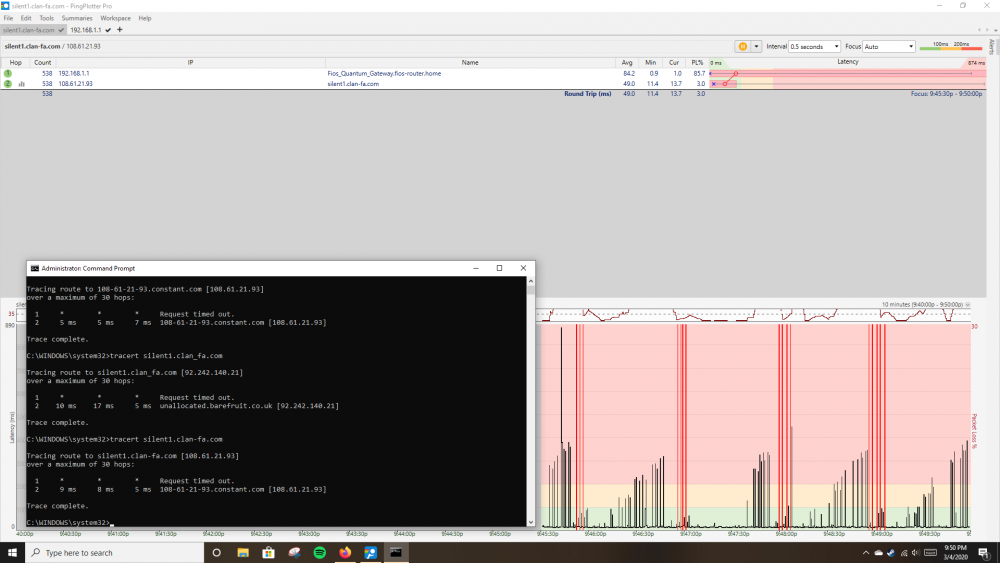
Task: Open the Windows Start menu
Action: point(12,553)
